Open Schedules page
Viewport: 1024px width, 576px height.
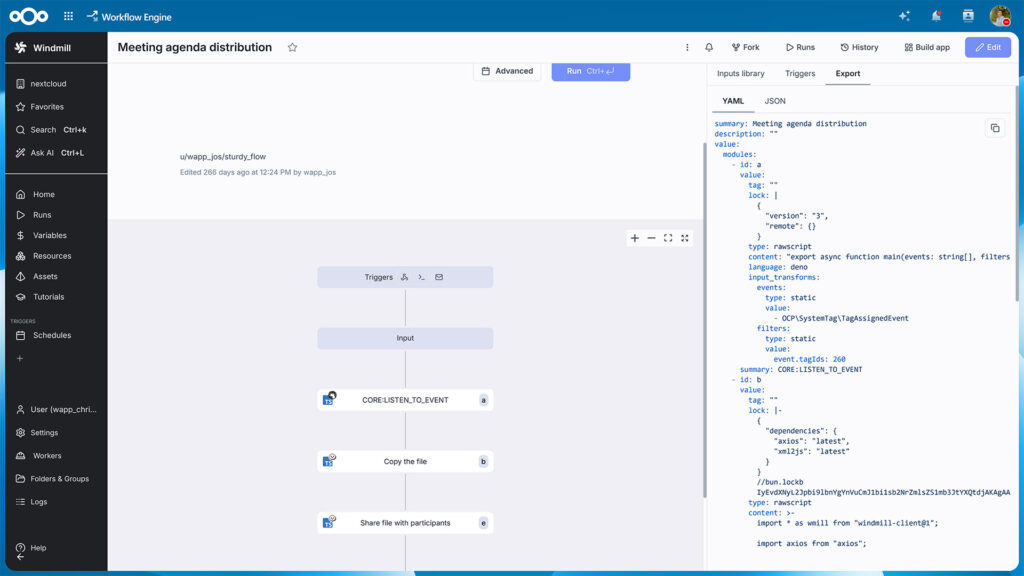click(x=56, y=335)
